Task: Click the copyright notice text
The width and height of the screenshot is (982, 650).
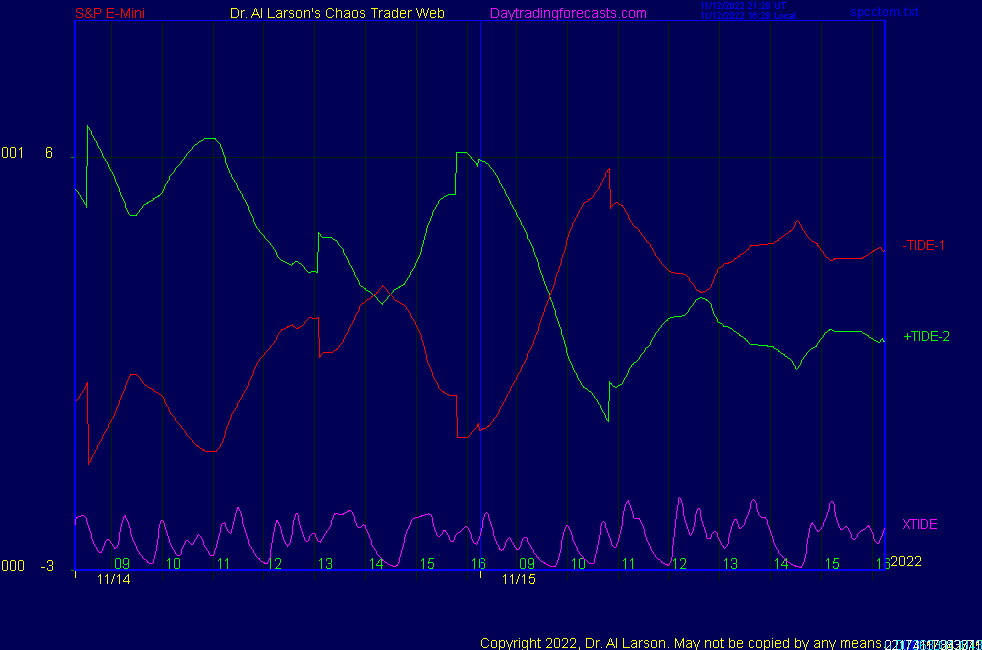Action: click(680, 642)
